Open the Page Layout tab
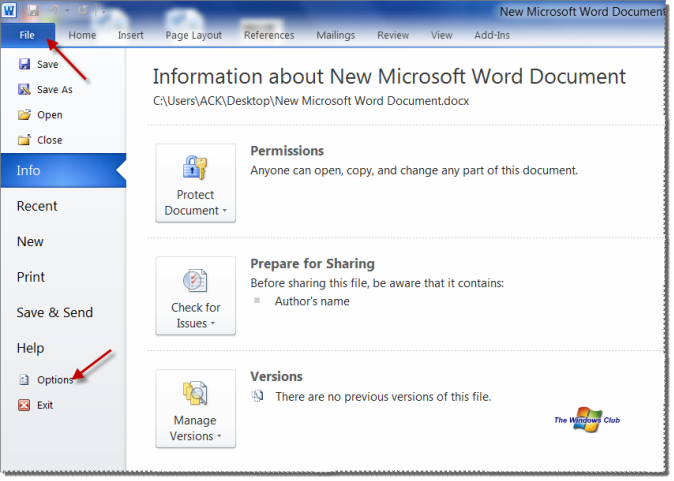 click(x=193, y=35)
